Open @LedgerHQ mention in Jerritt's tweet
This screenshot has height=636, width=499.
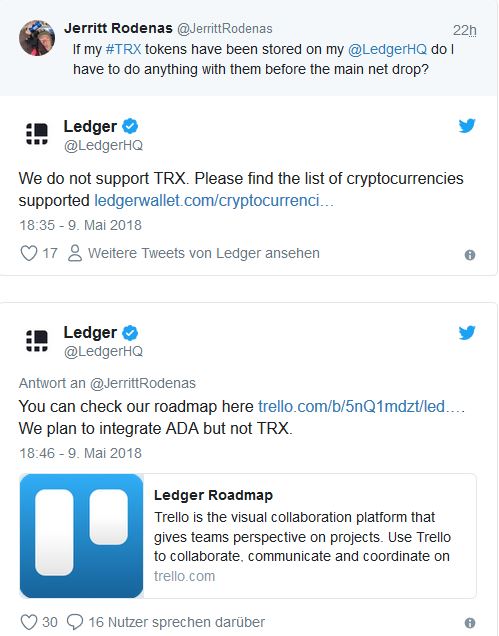click(x=387, y=49)
